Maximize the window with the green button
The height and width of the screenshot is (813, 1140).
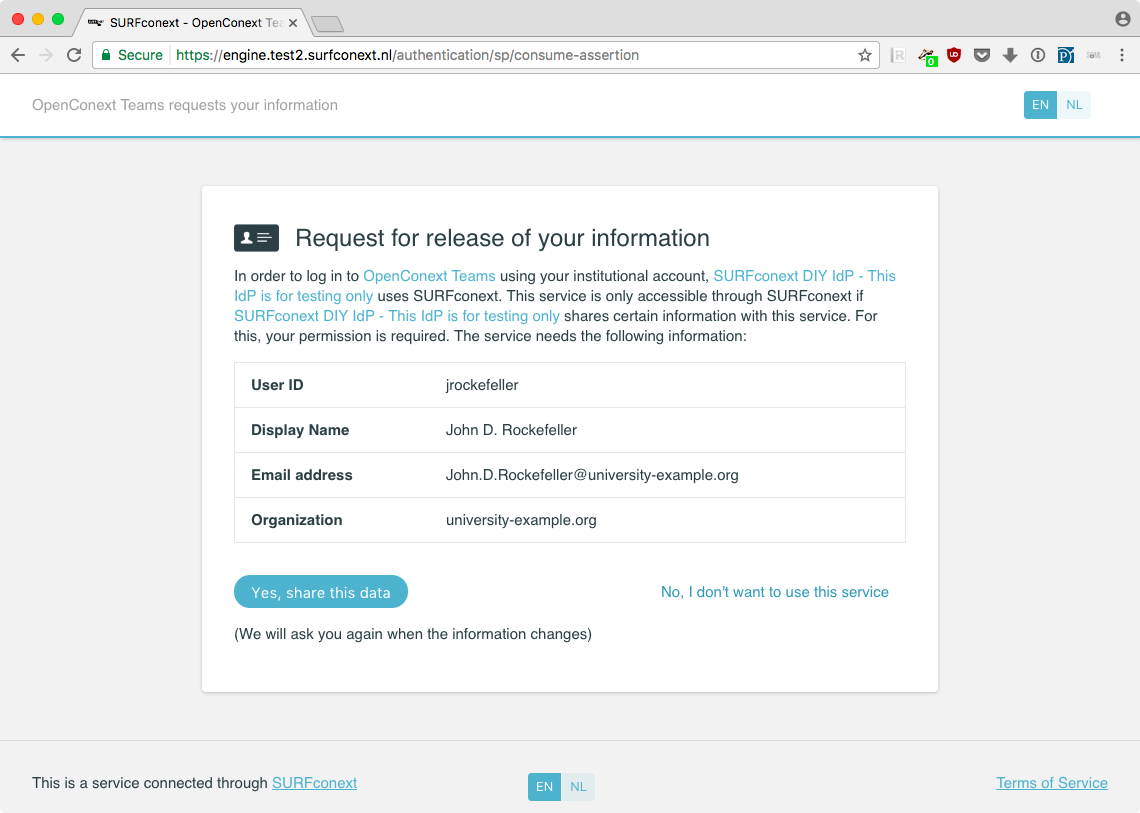tap(58, 20)
